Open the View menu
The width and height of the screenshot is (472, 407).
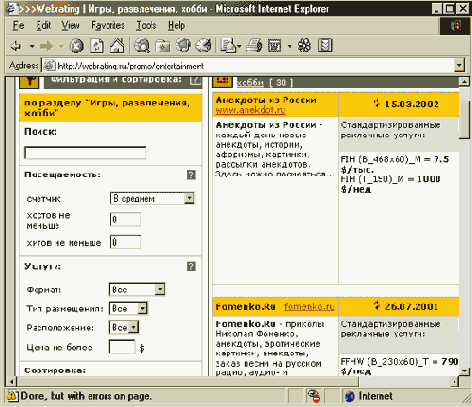tap(70, 25)
